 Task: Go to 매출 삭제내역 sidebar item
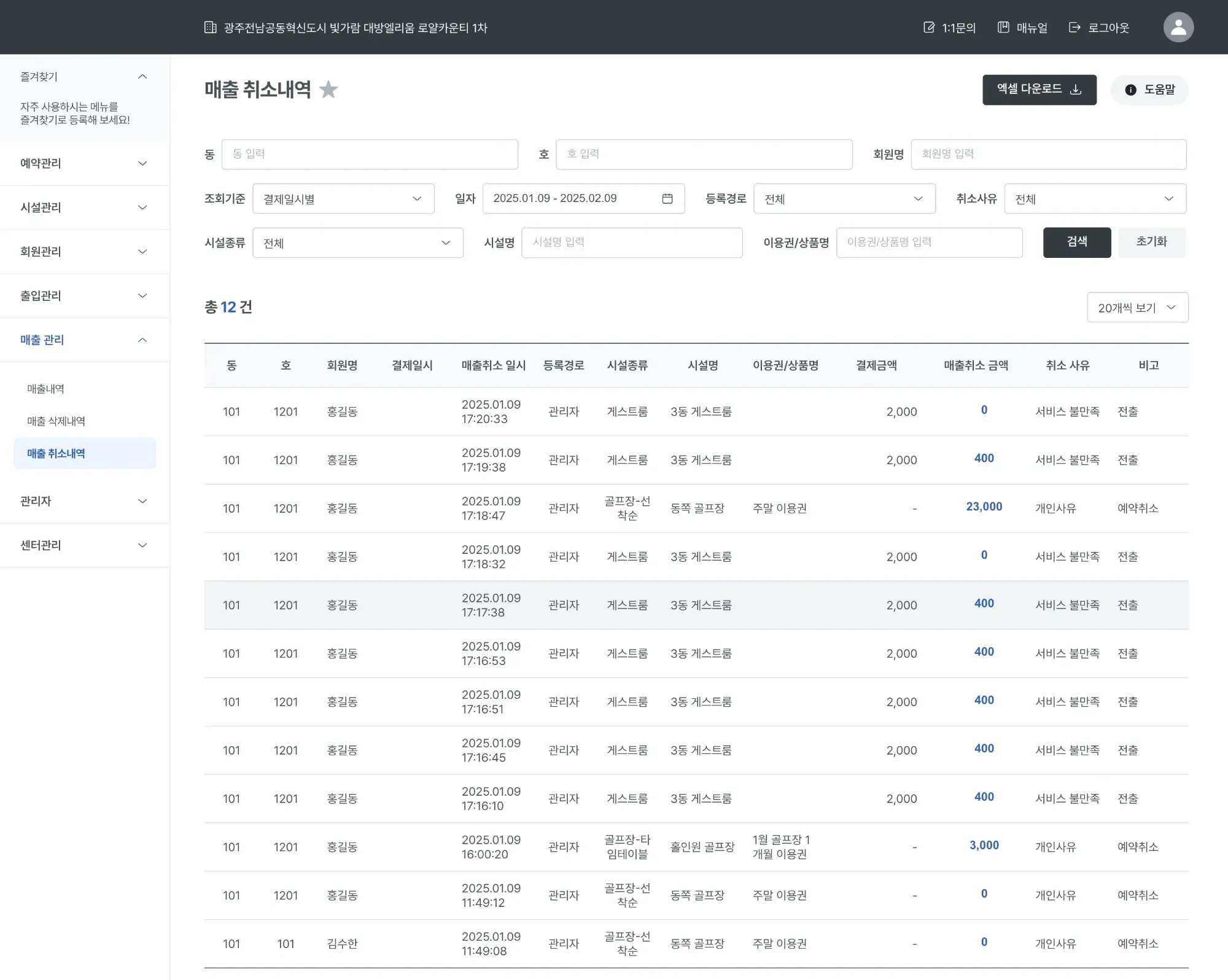pos(56,421)
